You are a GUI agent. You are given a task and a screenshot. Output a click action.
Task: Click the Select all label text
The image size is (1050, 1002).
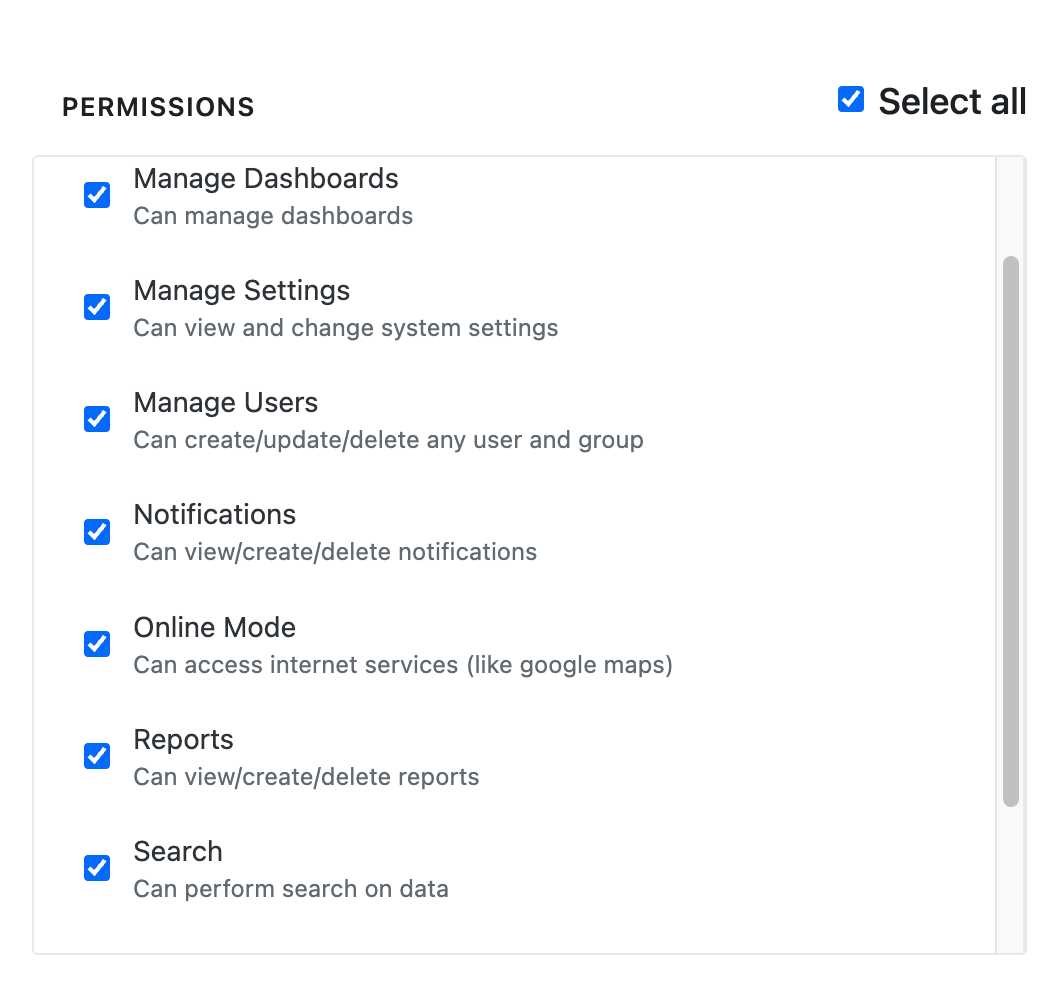coord(950,101)
